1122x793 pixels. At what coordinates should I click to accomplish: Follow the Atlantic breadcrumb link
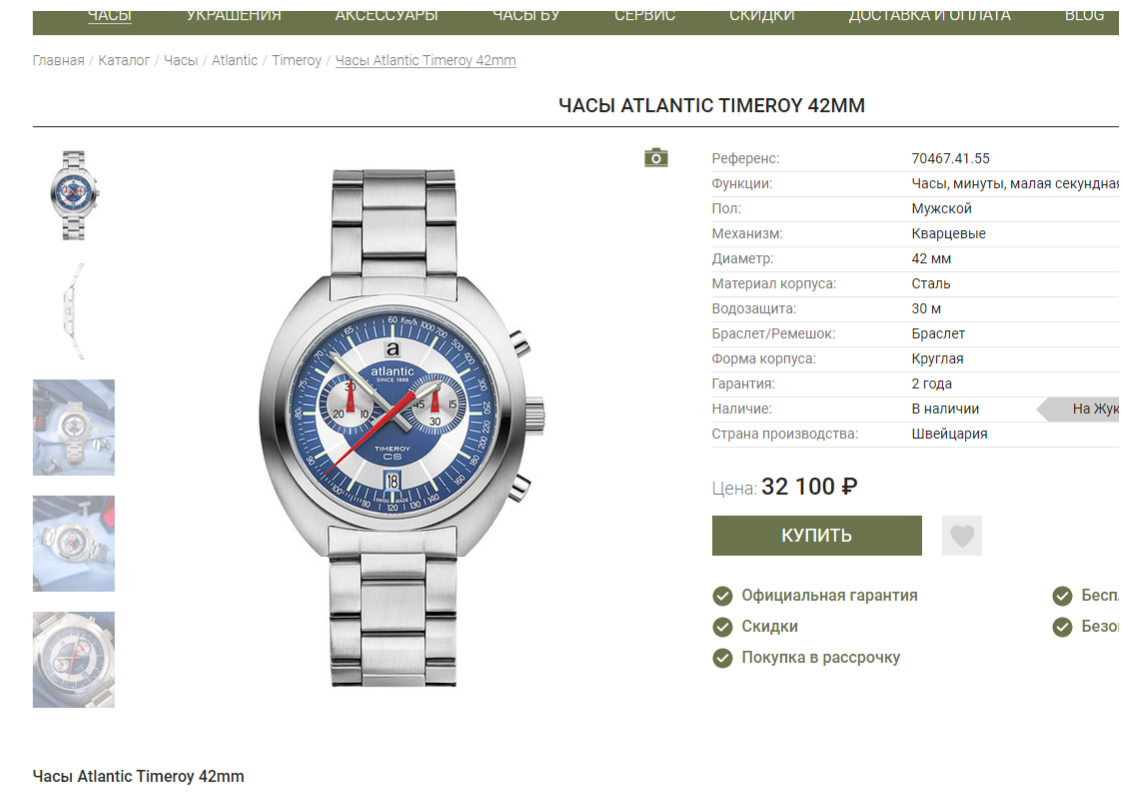235,61
